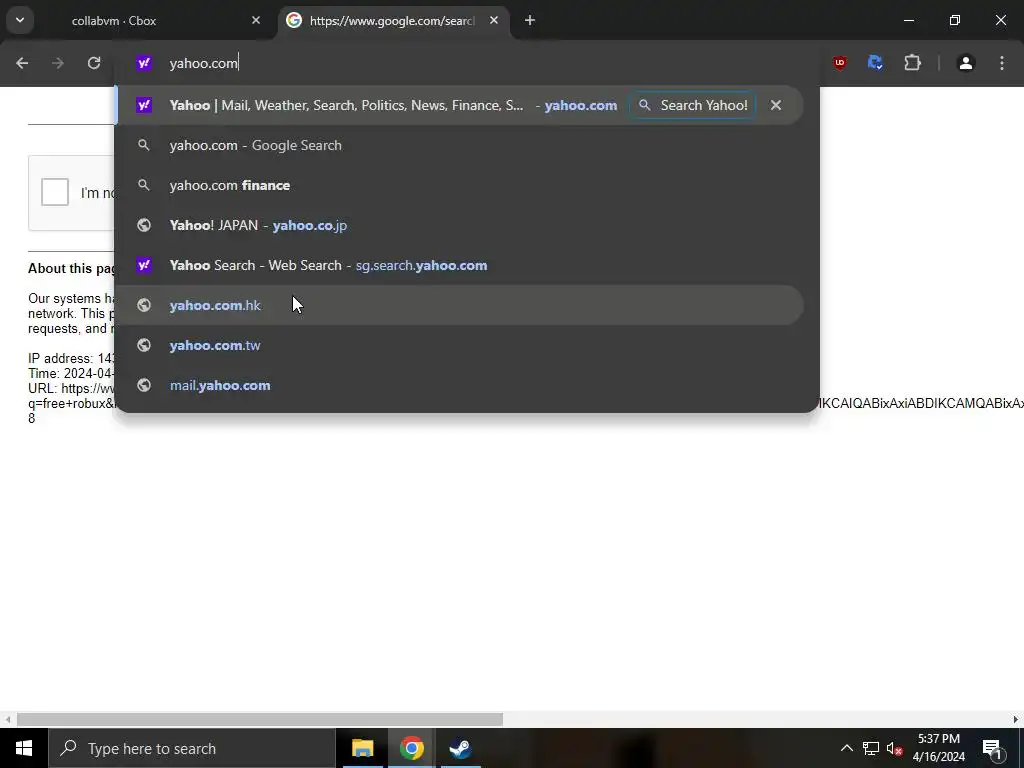Open the mail.yahoo.com suggestion

point(460,385)
